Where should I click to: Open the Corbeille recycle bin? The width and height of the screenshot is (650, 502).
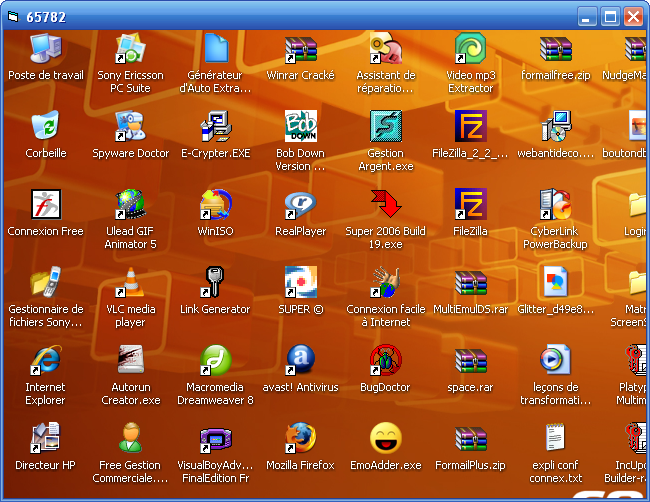[46, 125]
